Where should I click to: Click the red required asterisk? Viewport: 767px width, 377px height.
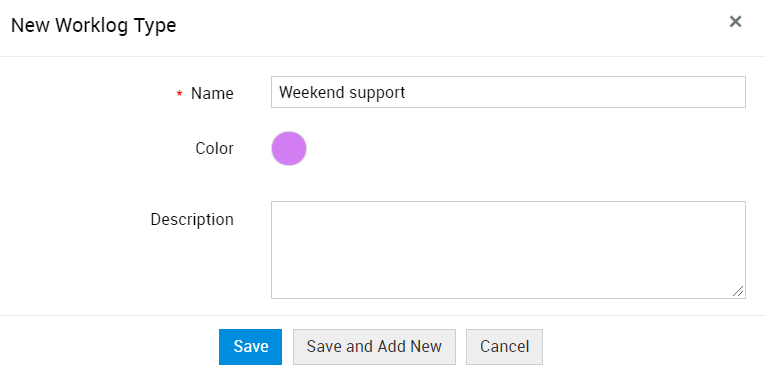point(180,93)
